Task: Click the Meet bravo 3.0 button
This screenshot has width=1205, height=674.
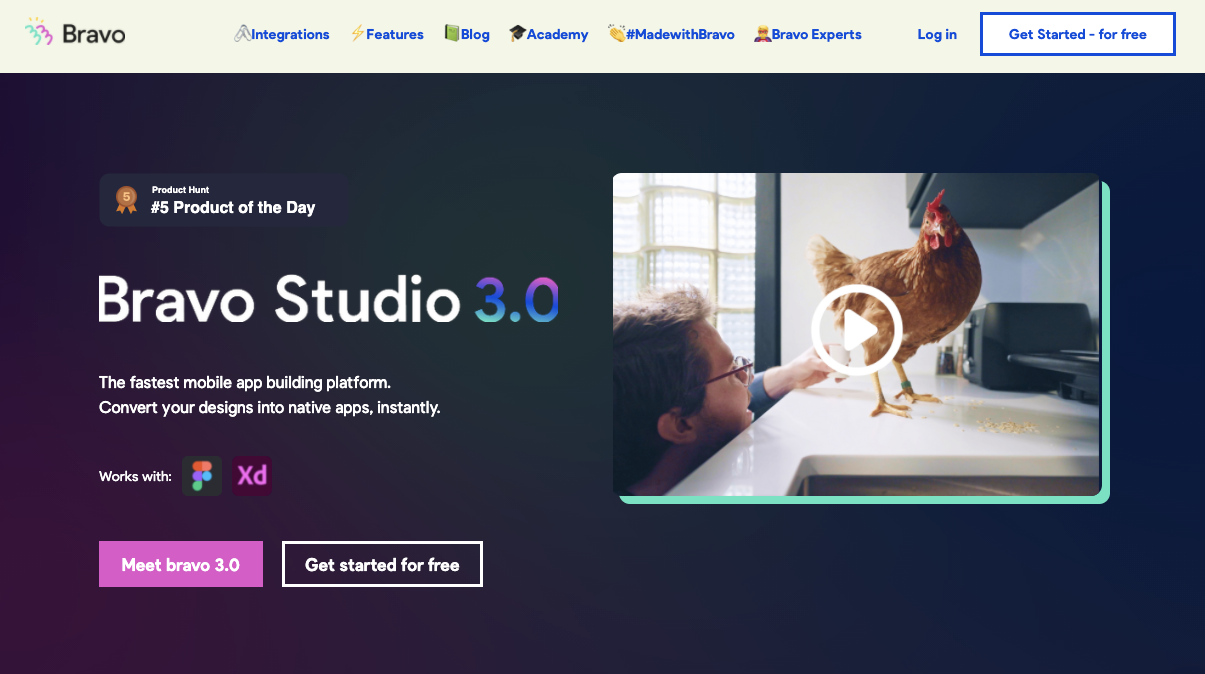Action: pyautogui.click(x=181, y=564)
